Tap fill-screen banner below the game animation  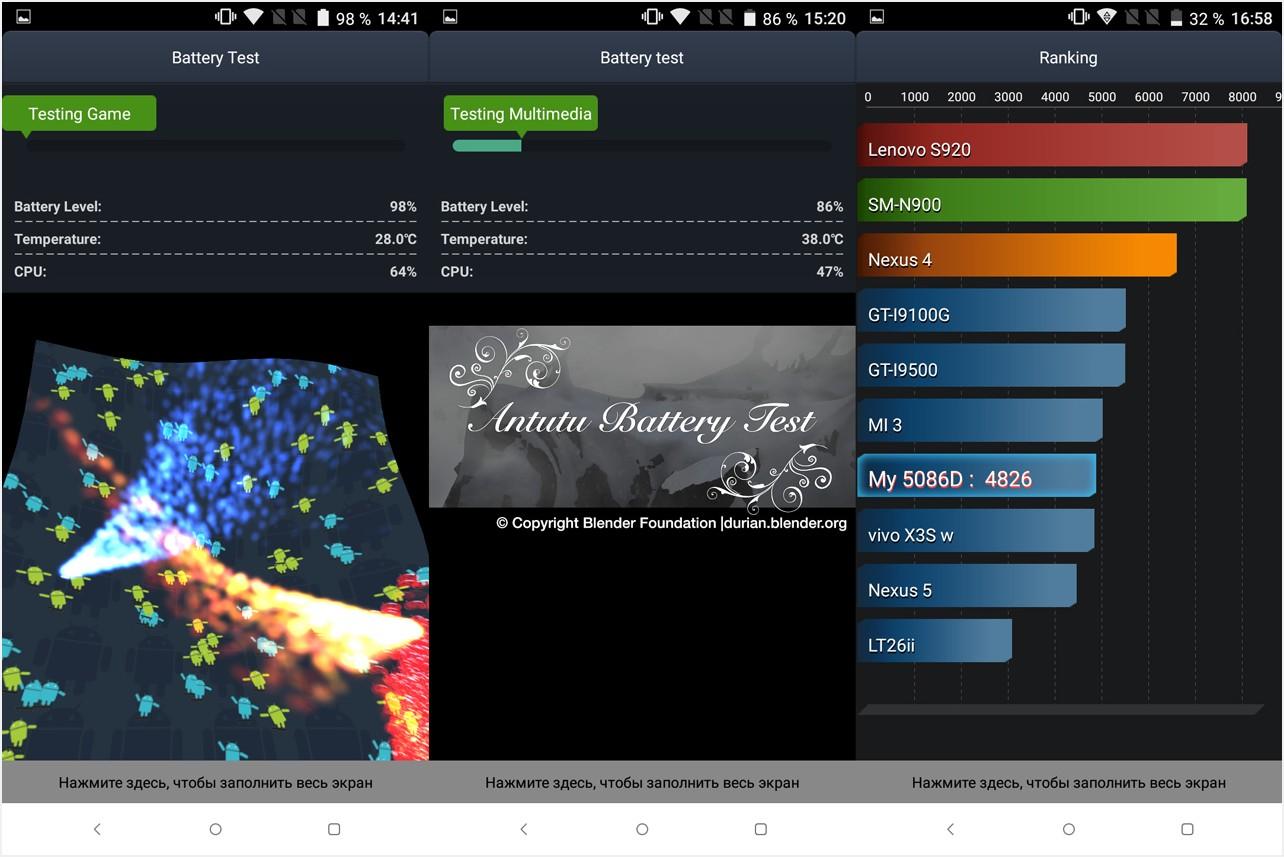click(x=215, y=782)
